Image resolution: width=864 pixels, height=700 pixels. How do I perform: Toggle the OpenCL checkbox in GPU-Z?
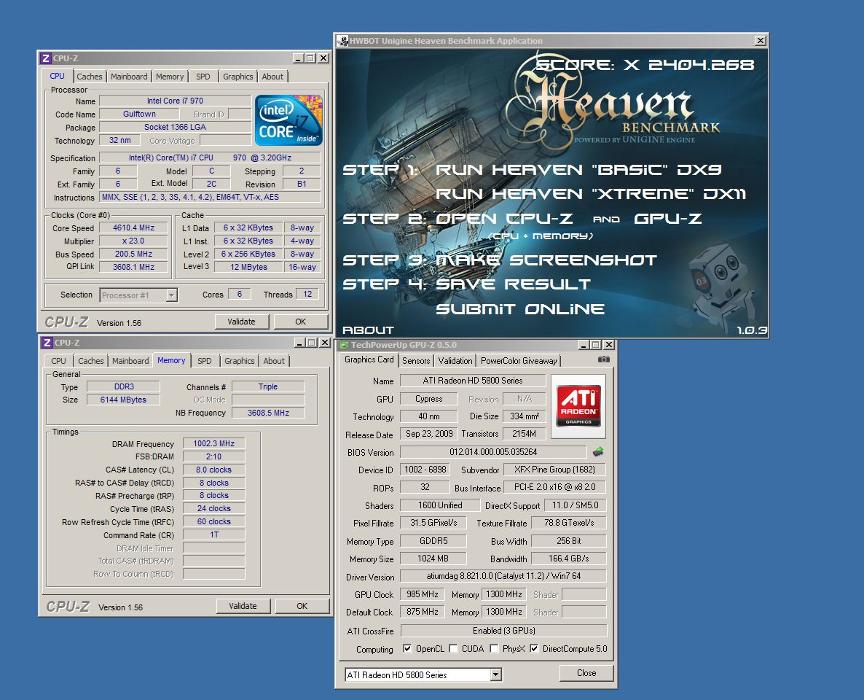click(x=407, y=649)
